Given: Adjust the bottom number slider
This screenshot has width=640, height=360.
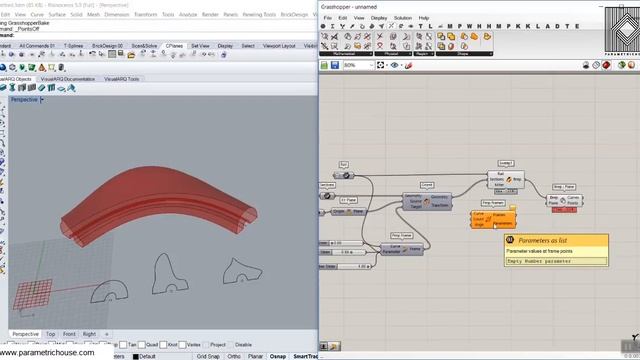Looking at the screenshot, I should tap(345, 267).
